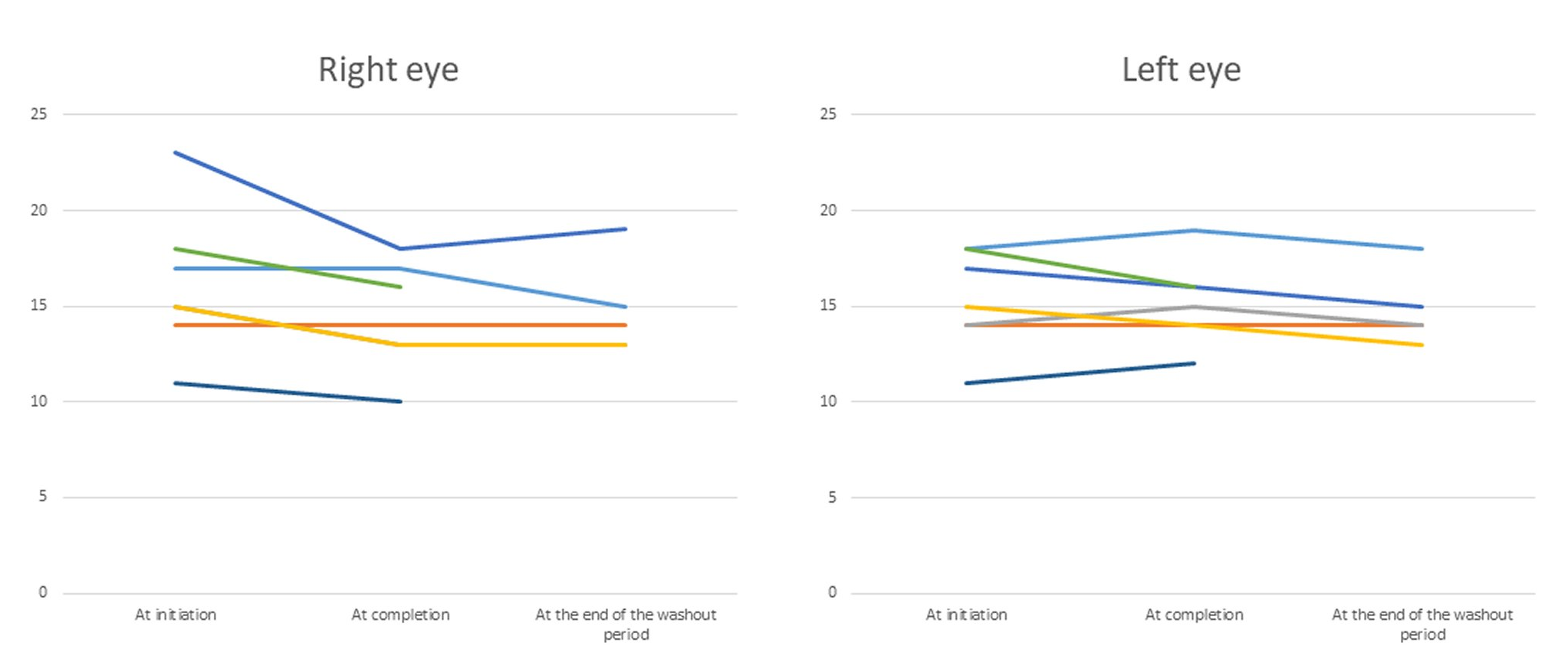The height and width of the screenshot is (669, 1568).
Task: Click "At completion" label under Right eye chart
Action: 400,615
